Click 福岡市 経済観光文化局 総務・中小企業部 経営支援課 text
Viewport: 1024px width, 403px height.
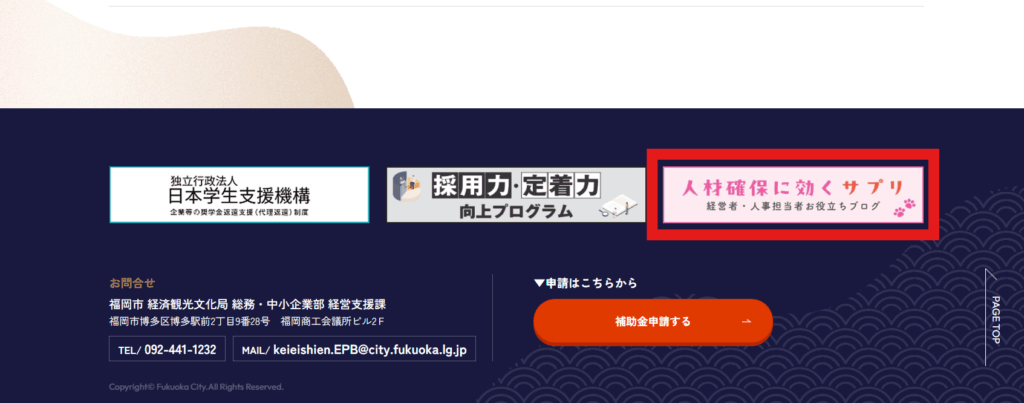pyautogui.click(x=248, y=304)
